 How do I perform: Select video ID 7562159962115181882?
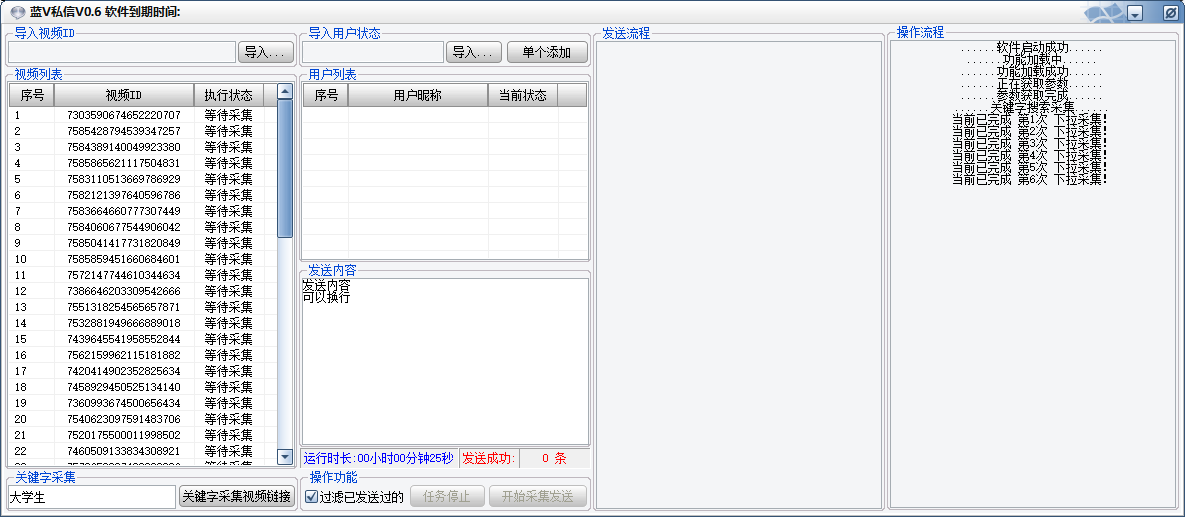pyautogui.click(x=124, y=355)
